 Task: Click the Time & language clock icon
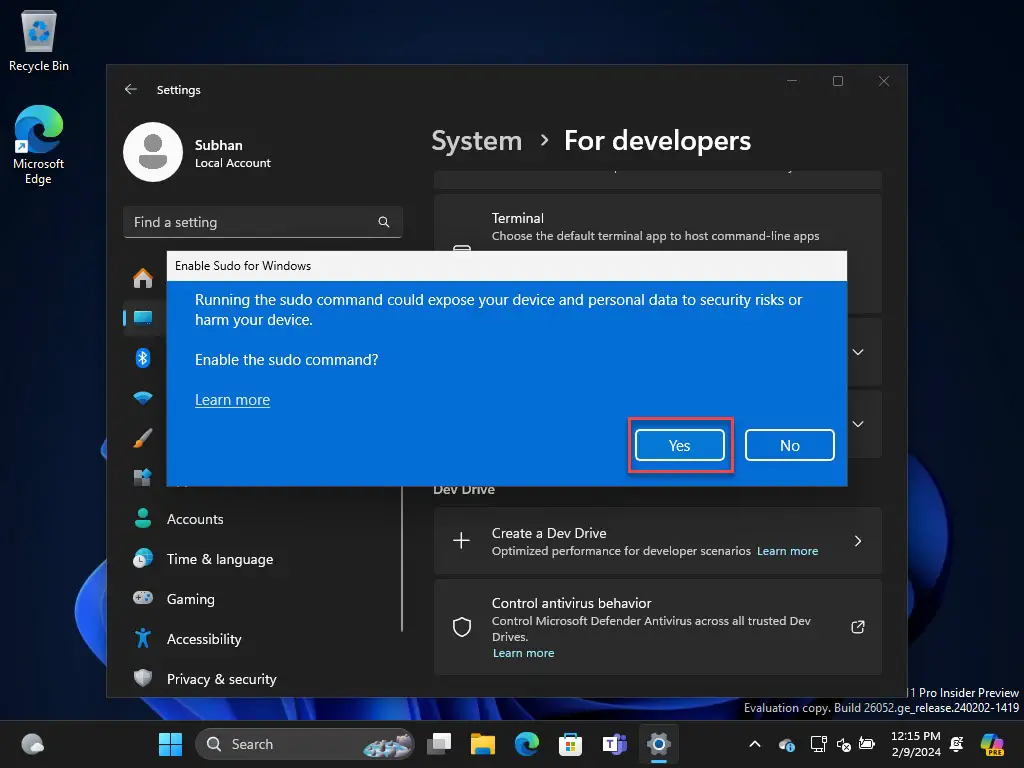pos(142,558)
